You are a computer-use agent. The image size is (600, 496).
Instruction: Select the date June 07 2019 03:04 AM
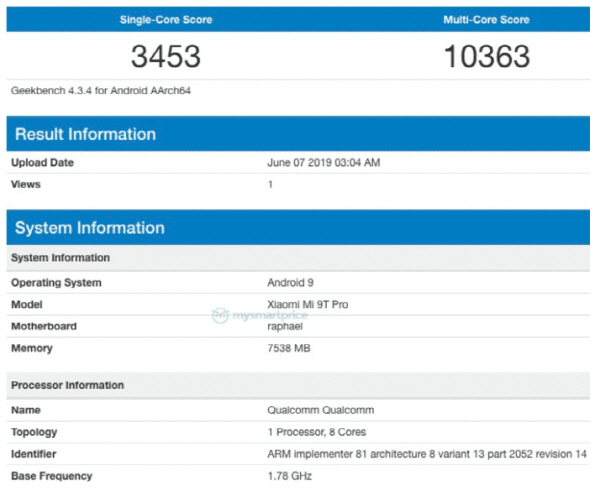[x=324, y=163]
